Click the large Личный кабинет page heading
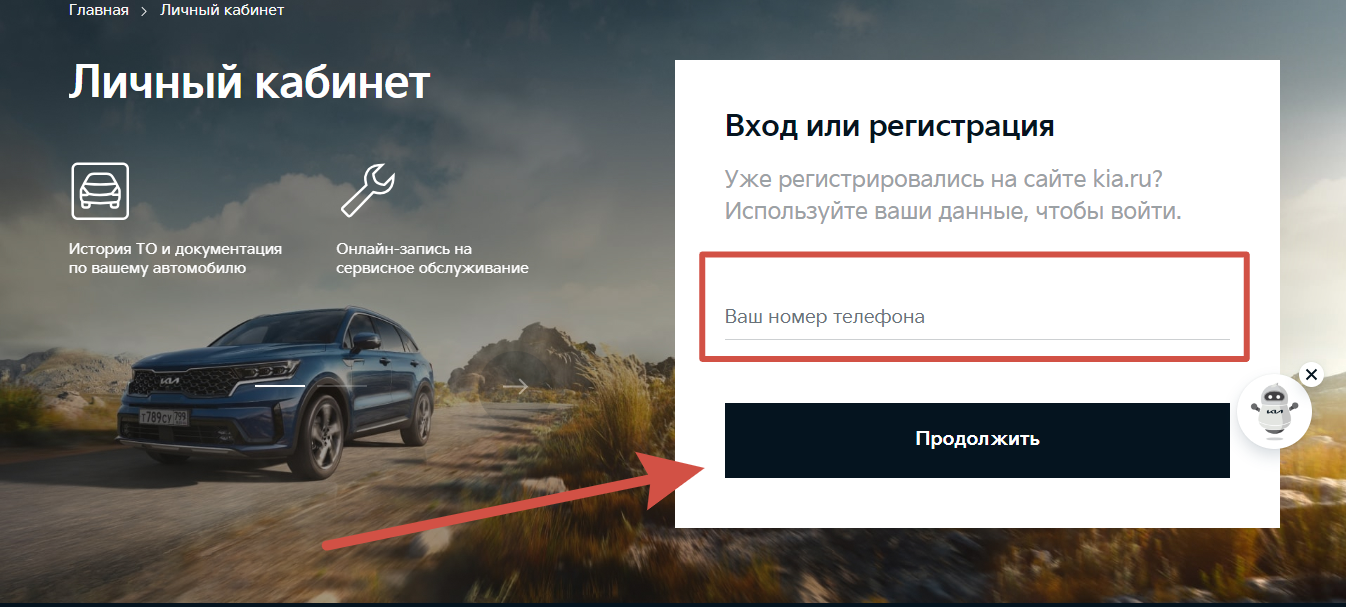Image resolution: width=1346 pixels, height=607 pixels. [x=250, y=82]
